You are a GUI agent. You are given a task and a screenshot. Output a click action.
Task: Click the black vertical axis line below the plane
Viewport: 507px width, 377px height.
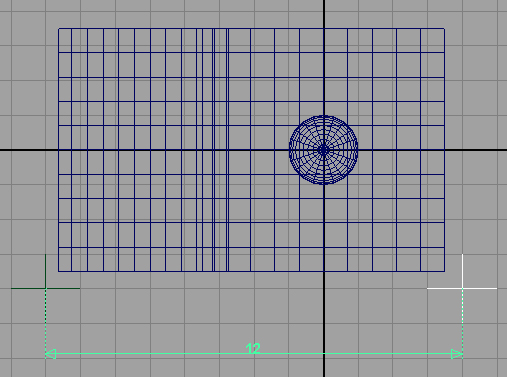(x=324, y=323)
